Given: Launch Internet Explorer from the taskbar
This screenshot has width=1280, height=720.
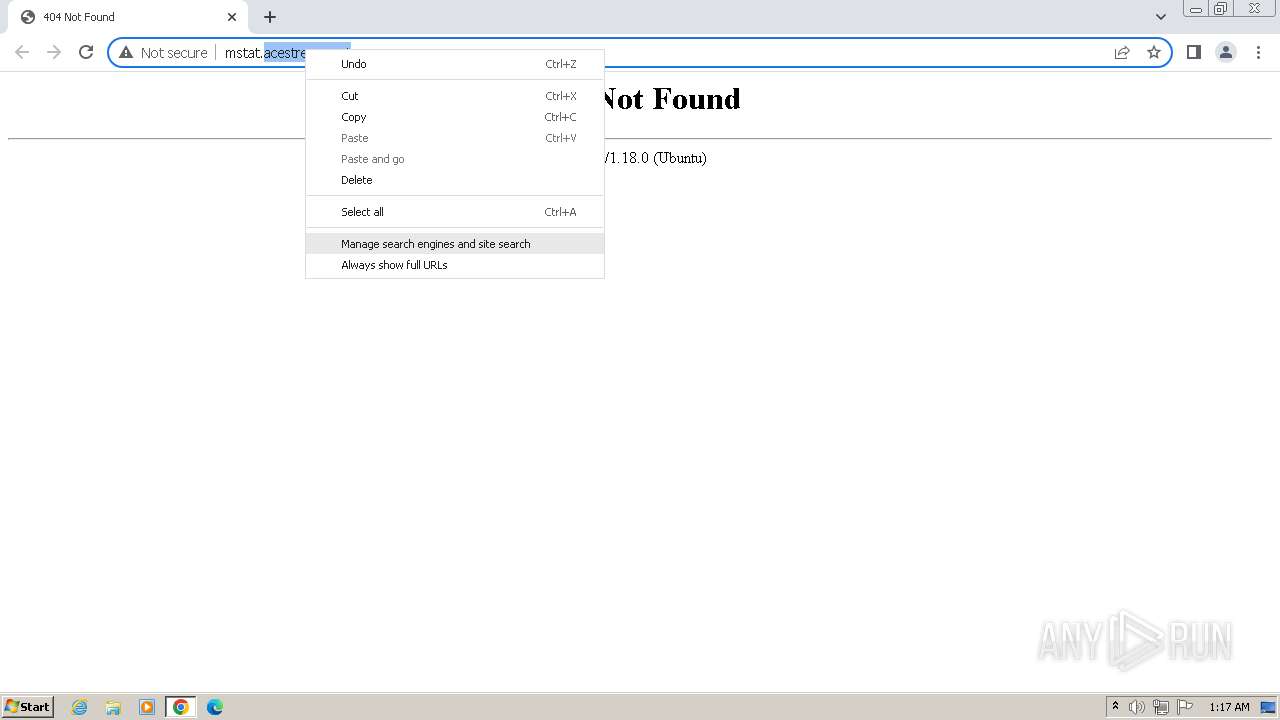Looking at the screenshot, I should (x=80, y=707).
